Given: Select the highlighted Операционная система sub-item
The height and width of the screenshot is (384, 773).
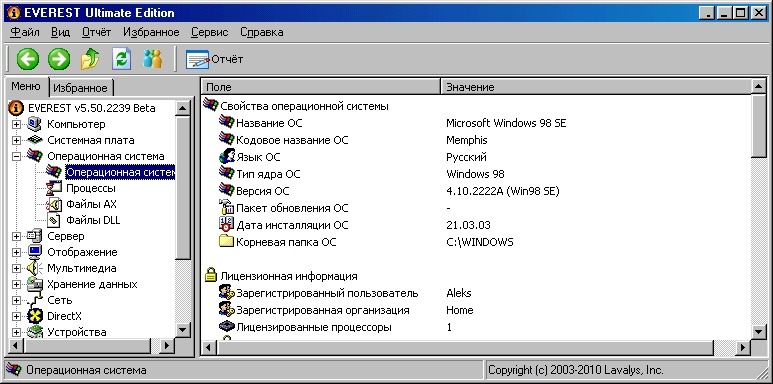Looking at the screenshot, I should [x=120, y=172].
